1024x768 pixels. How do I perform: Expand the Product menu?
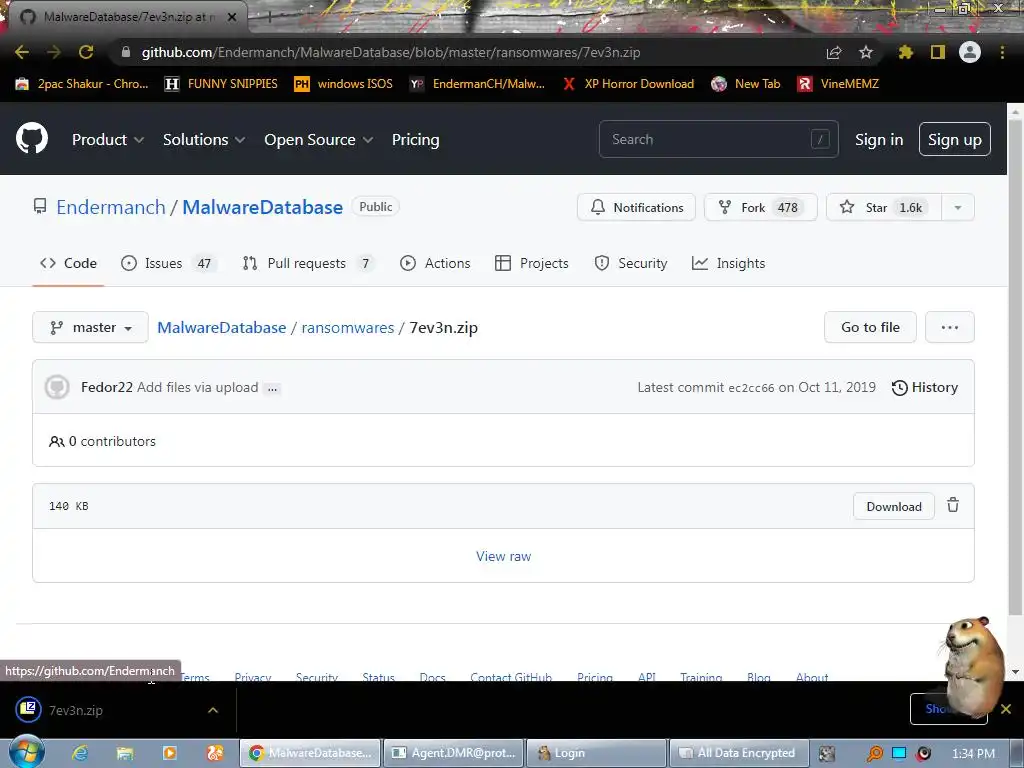[108, 140]
